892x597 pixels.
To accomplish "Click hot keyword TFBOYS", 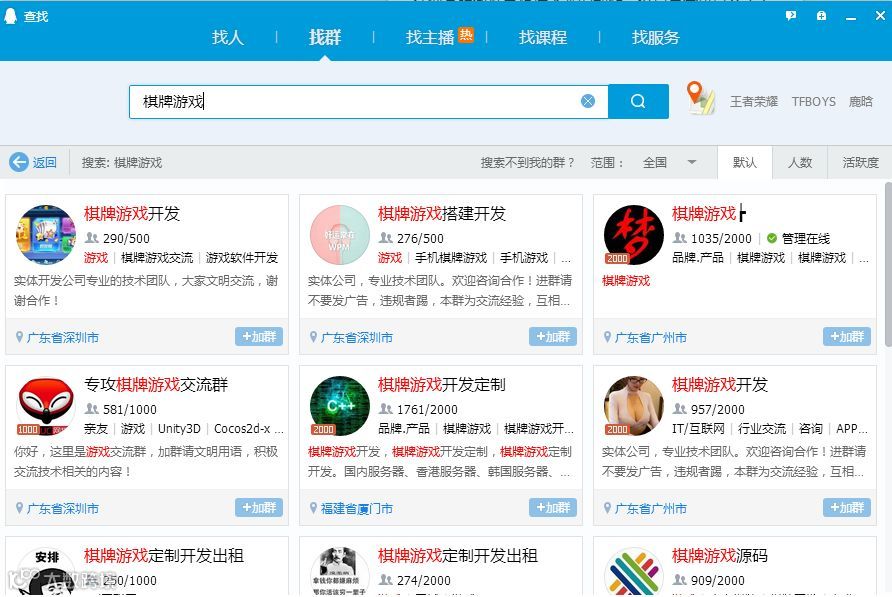I will point(813,101).
